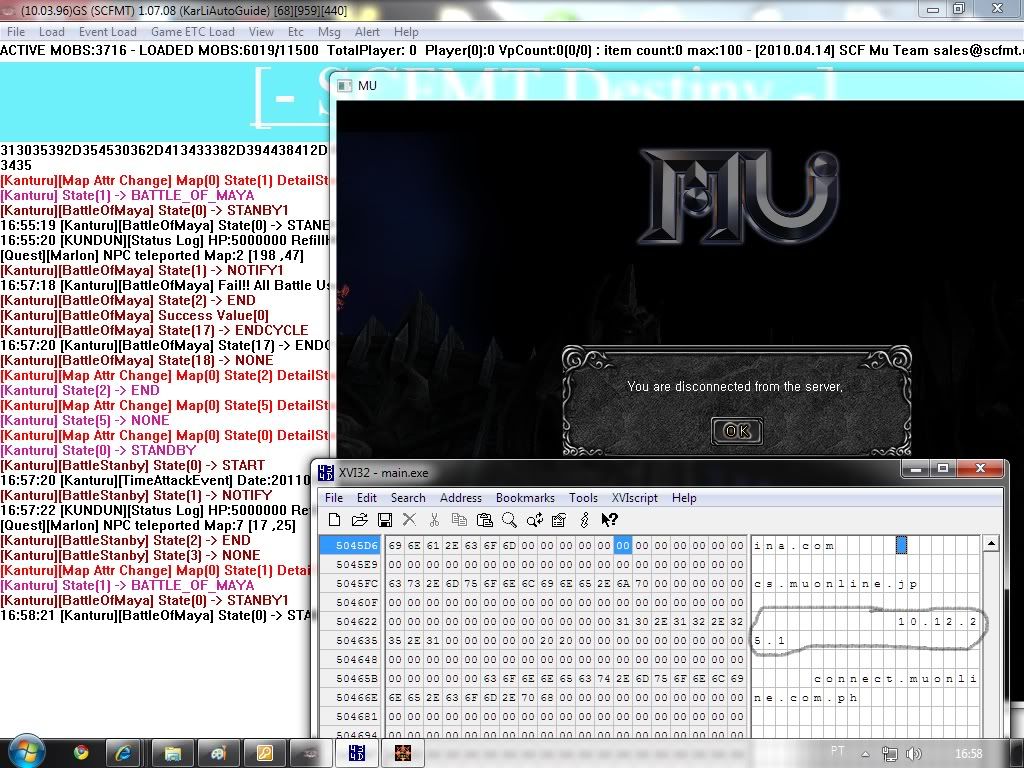The image size is (1024, 768).
Task: Click the Open file icon in XVI32
Action: (x=360, y=520)
